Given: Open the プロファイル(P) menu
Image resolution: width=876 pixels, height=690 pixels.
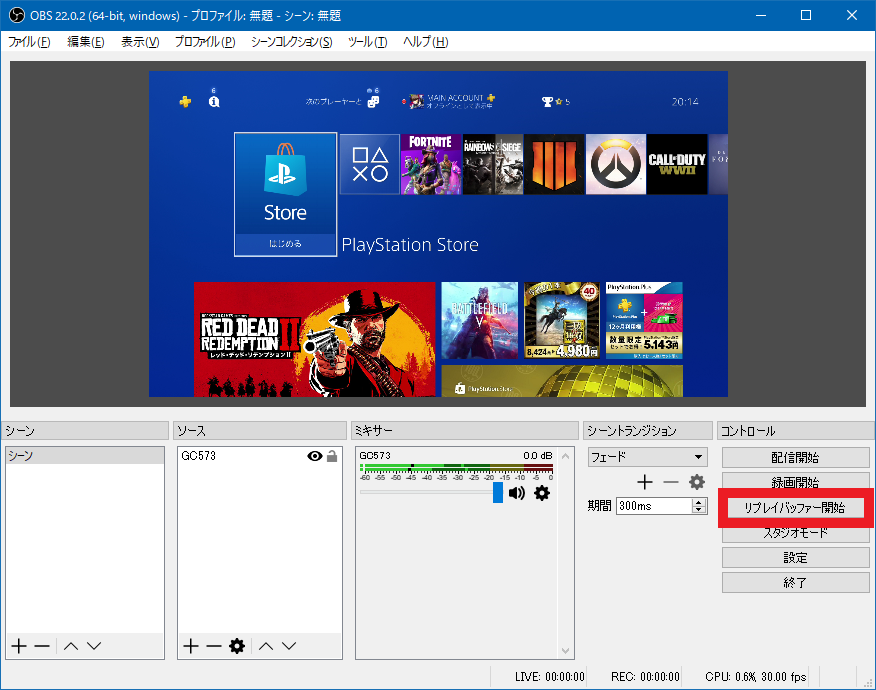Looking at the screenshot, I should pyautogui.click(x=205, y=42).
